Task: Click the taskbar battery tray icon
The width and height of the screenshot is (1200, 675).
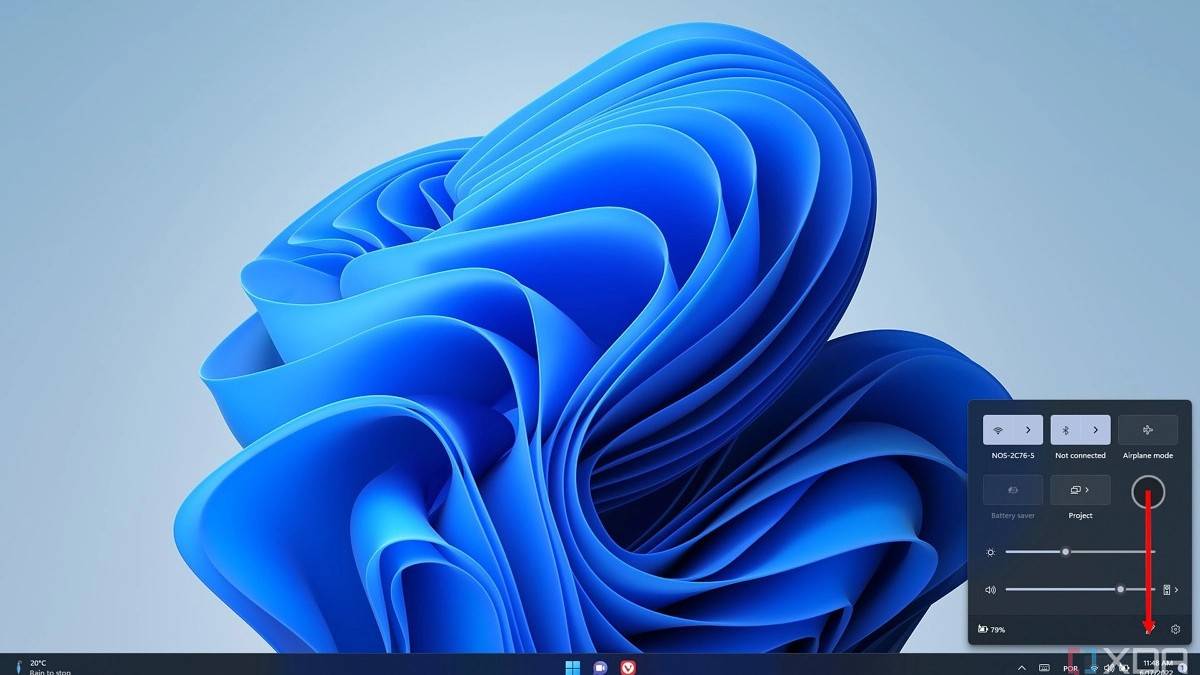Action: [x=1125, y=667]
